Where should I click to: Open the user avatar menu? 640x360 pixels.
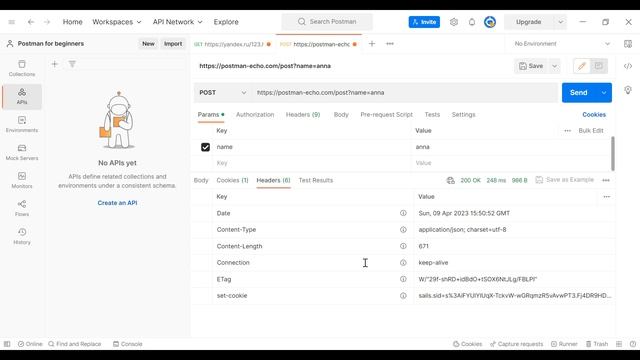point(490,22)
